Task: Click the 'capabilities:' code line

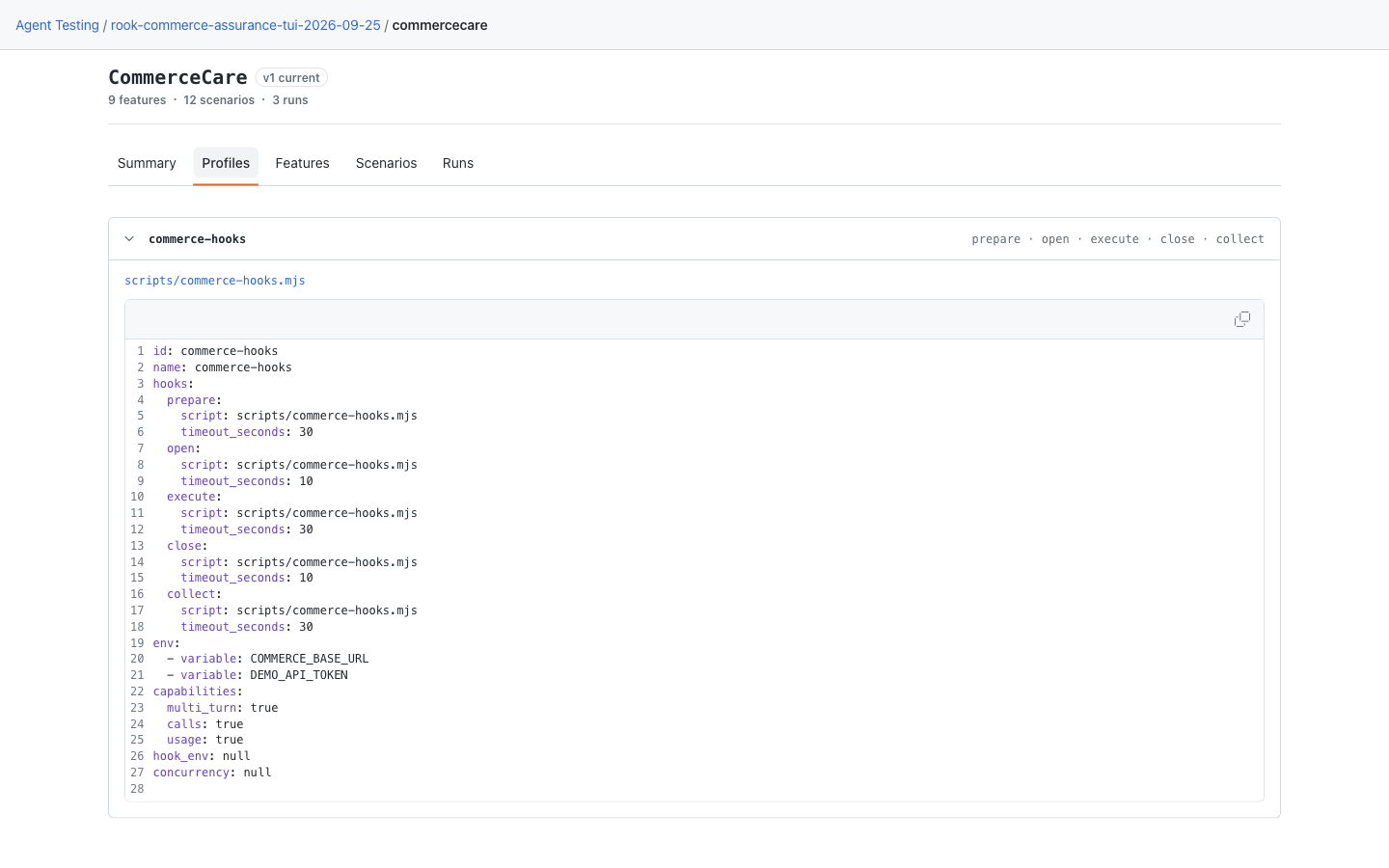Action: 198,692
